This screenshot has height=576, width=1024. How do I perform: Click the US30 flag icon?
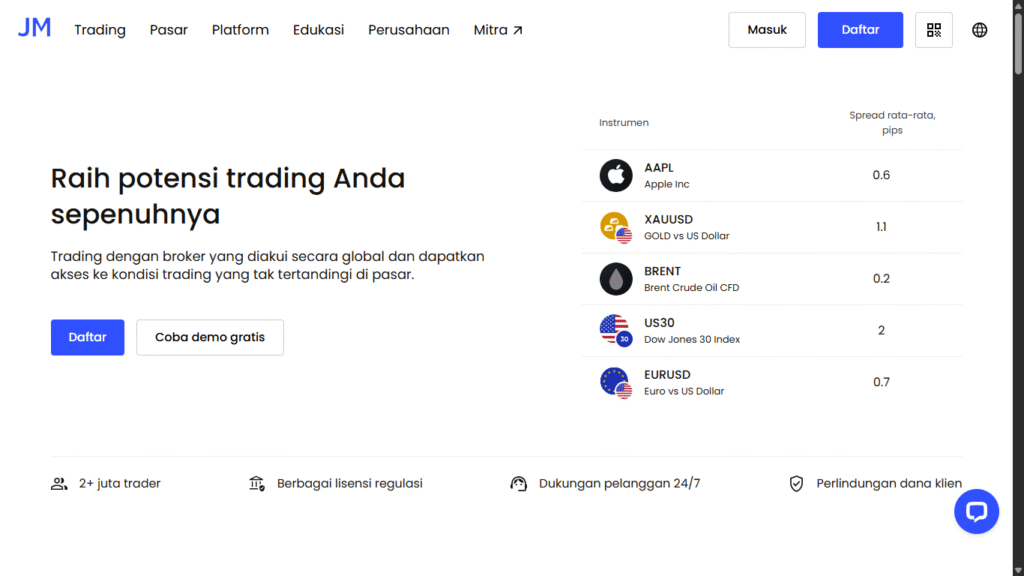[616, 330]
